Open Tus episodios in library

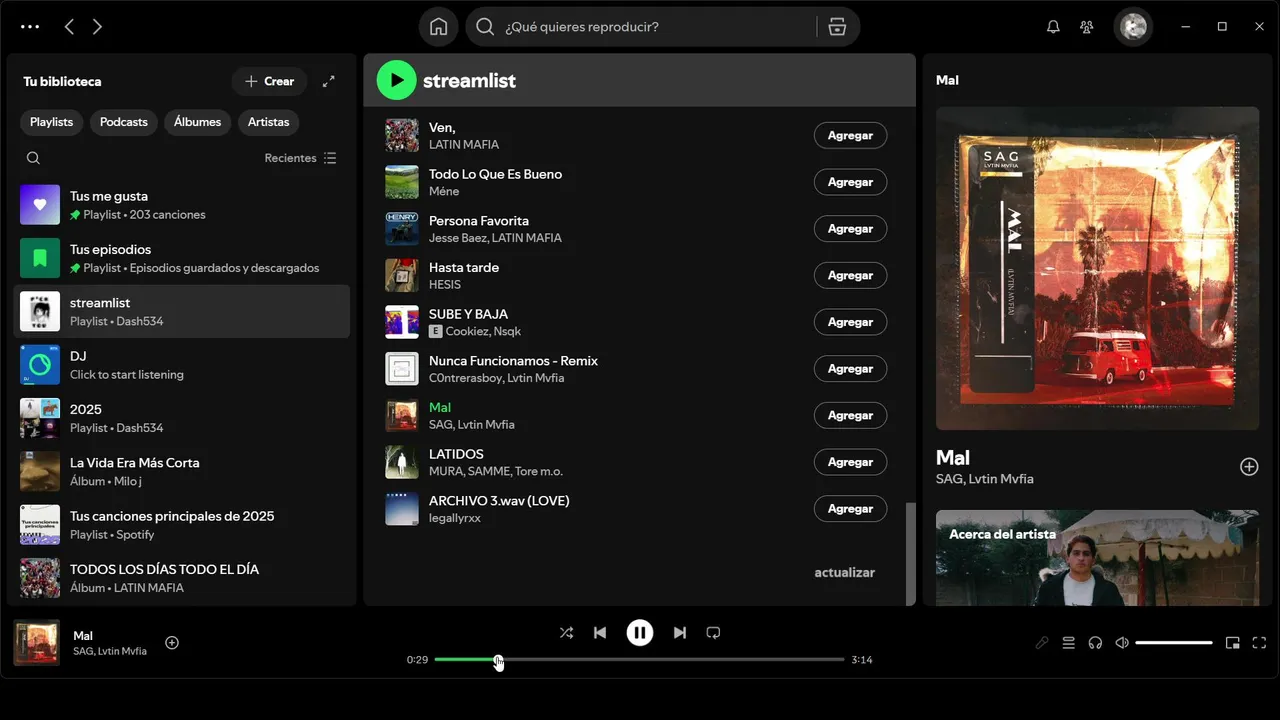(x=182, y=258)
